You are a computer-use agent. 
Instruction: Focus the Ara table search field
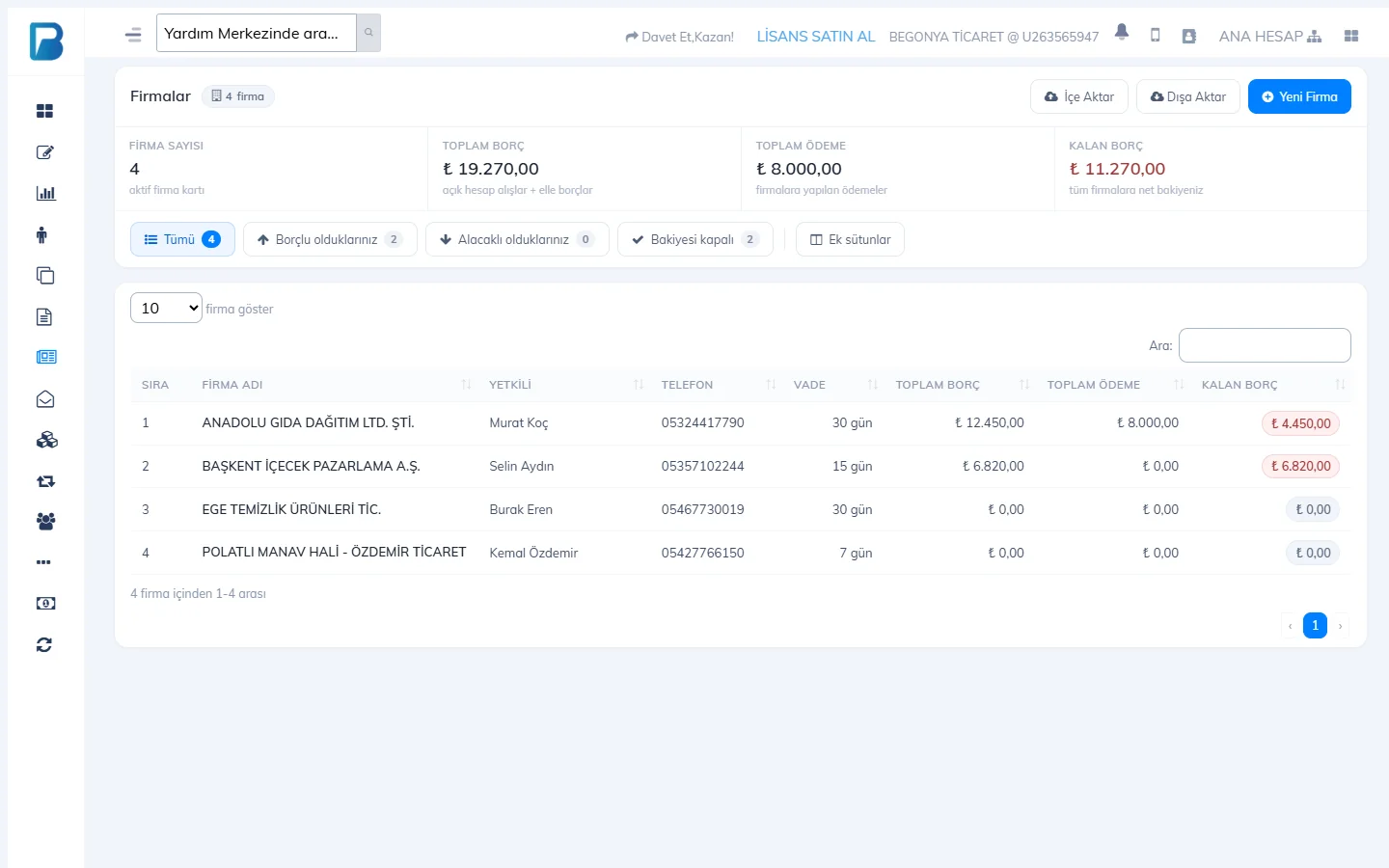1265,345
